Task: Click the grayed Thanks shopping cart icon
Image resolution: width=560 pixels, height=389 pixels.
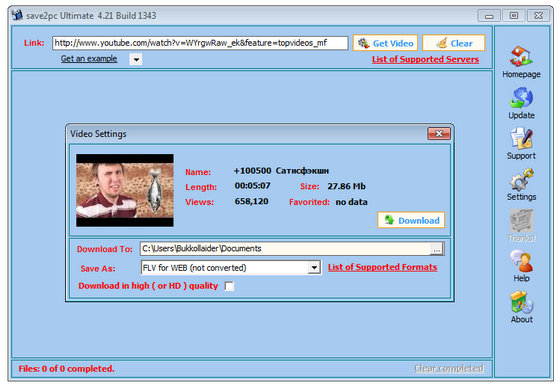Action: 521,221
